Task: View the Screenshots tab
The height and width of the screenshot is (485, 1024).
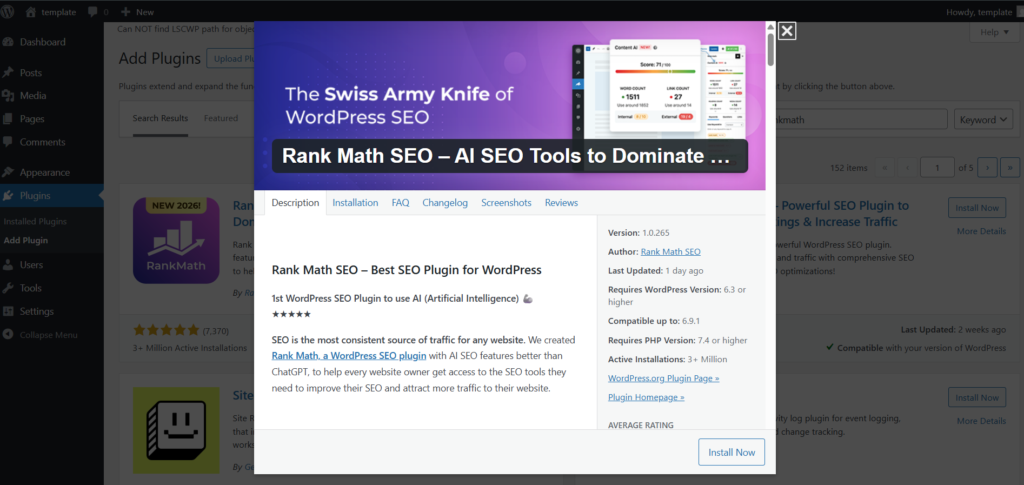Action: 506,203
